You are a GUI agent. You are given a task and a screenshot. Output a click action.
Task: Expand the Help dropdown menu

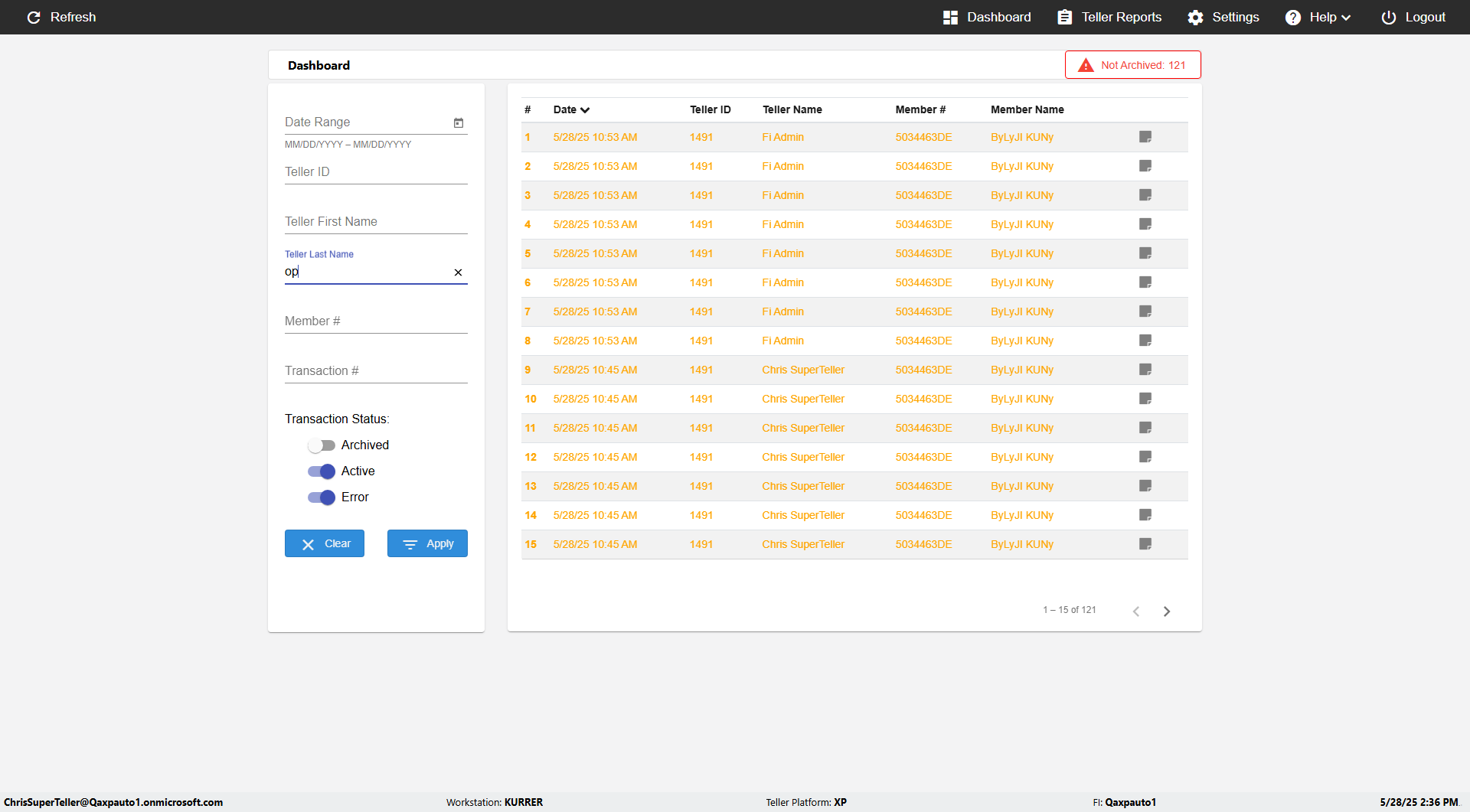(x=1318, y=17)
